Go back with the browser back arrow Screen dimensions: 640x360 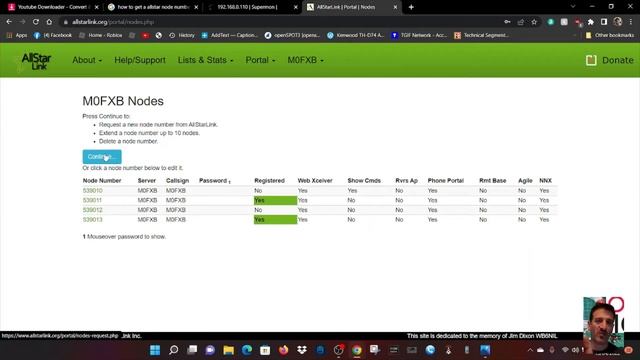pyautogui.click(x=9, y=22)
